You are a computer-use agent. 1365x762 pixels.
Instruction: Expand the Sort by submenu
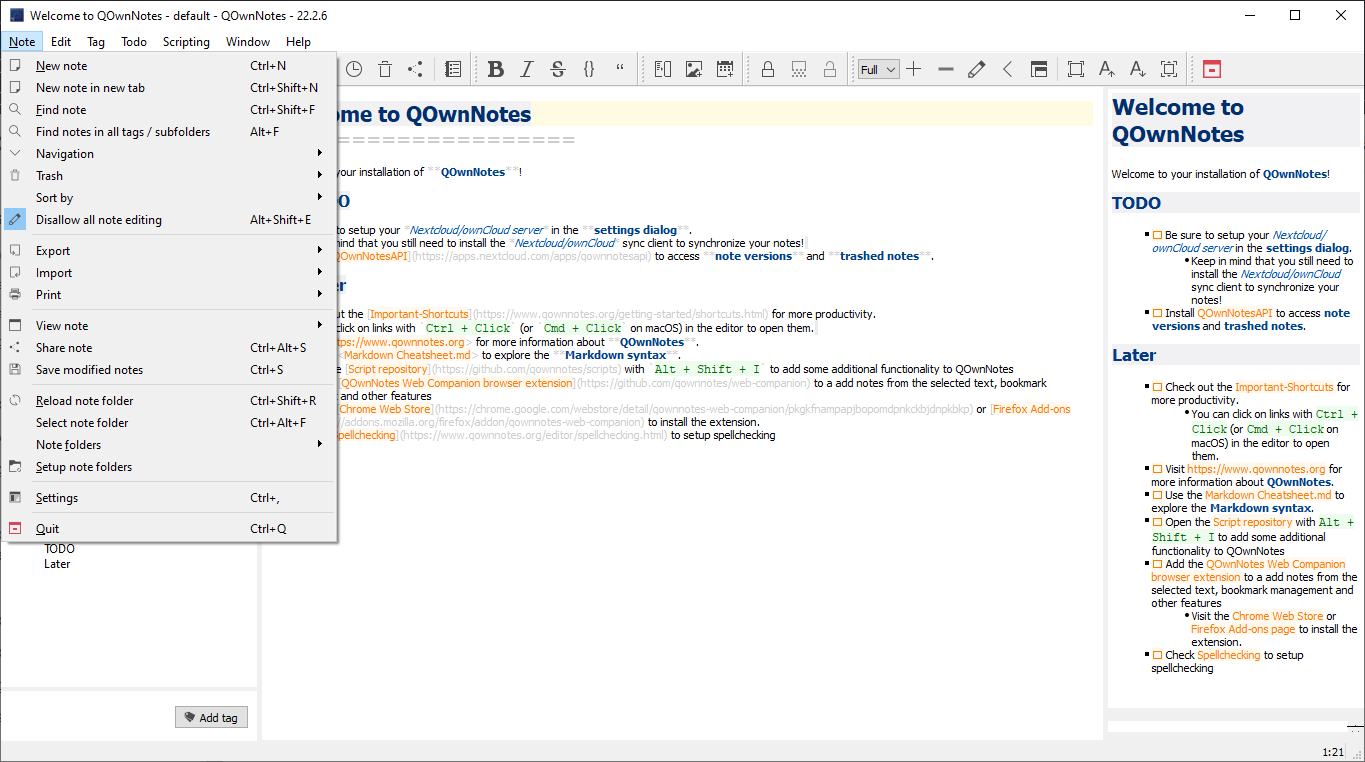tap(169, 198)
